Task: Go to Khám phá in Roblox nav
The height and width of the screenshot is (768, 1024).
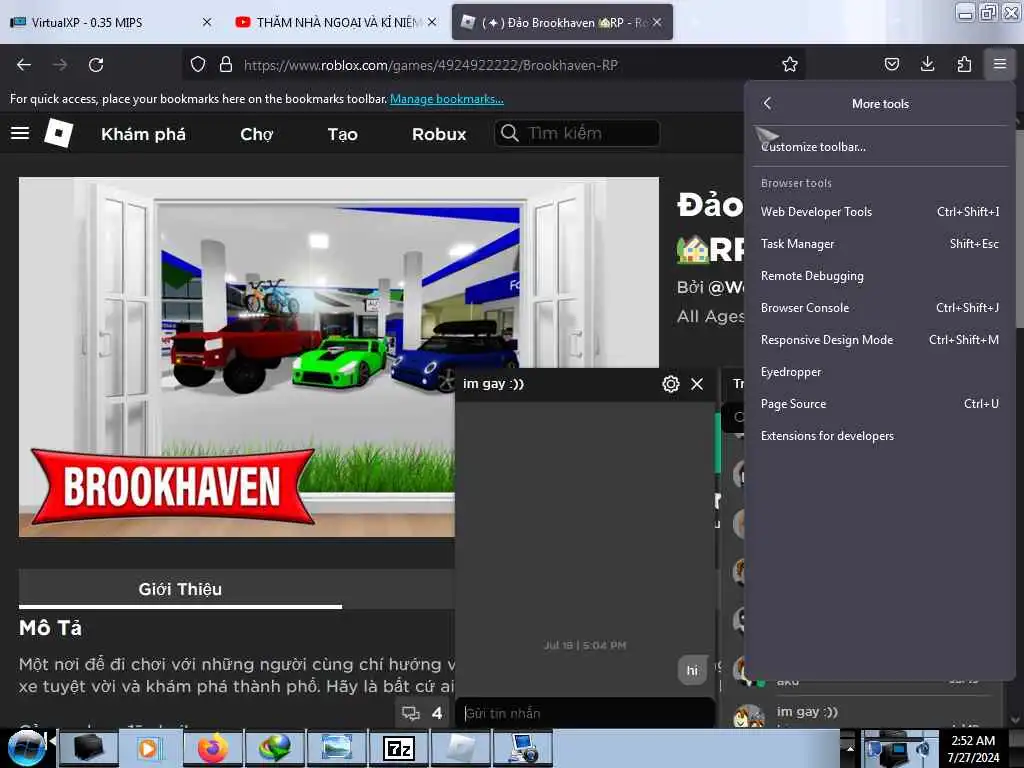Action: coord(143,134)
